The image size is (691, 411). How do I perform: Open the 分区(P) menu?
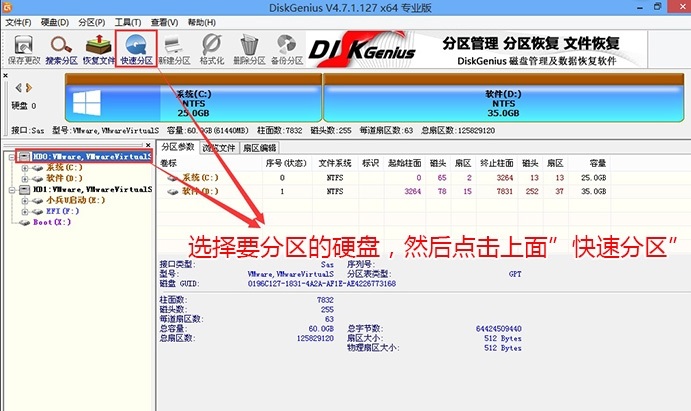coord(92,22)
